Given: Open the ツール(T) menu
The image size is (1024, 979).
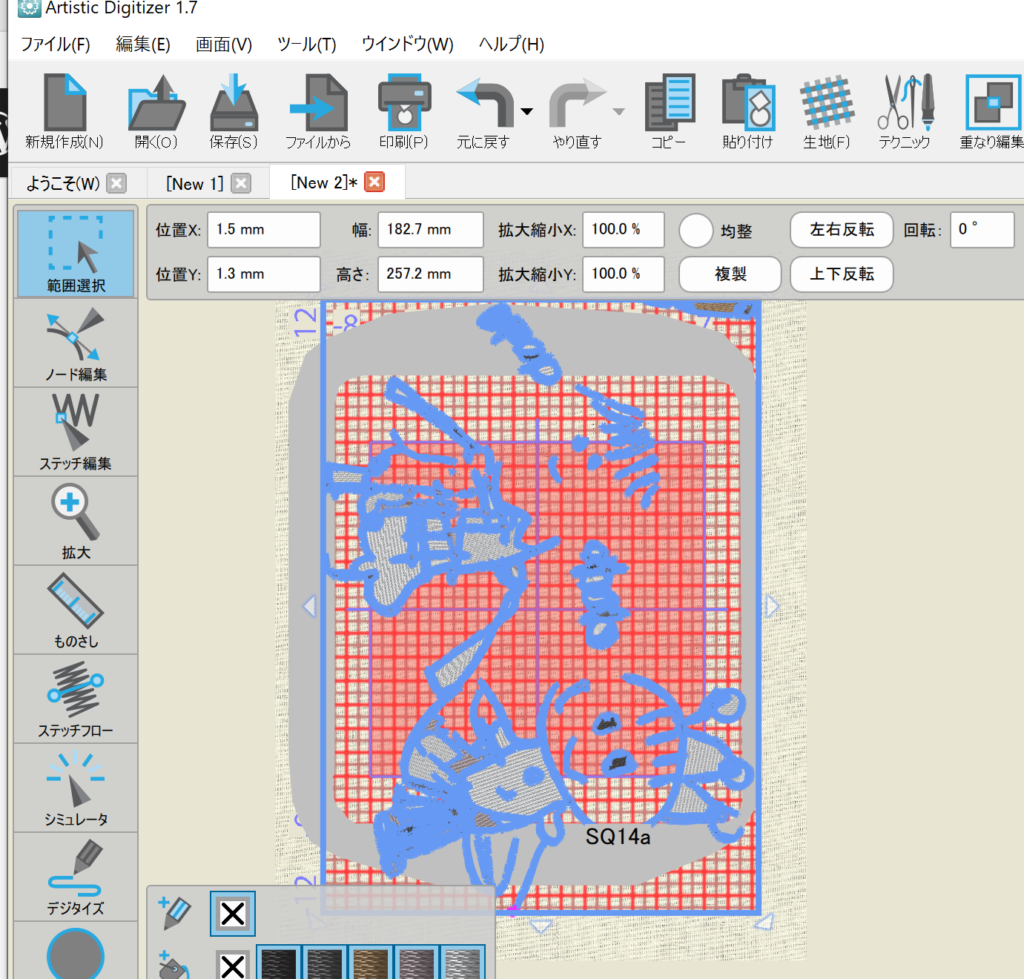Looking at the screenshot, I should (x=306, y=44).
